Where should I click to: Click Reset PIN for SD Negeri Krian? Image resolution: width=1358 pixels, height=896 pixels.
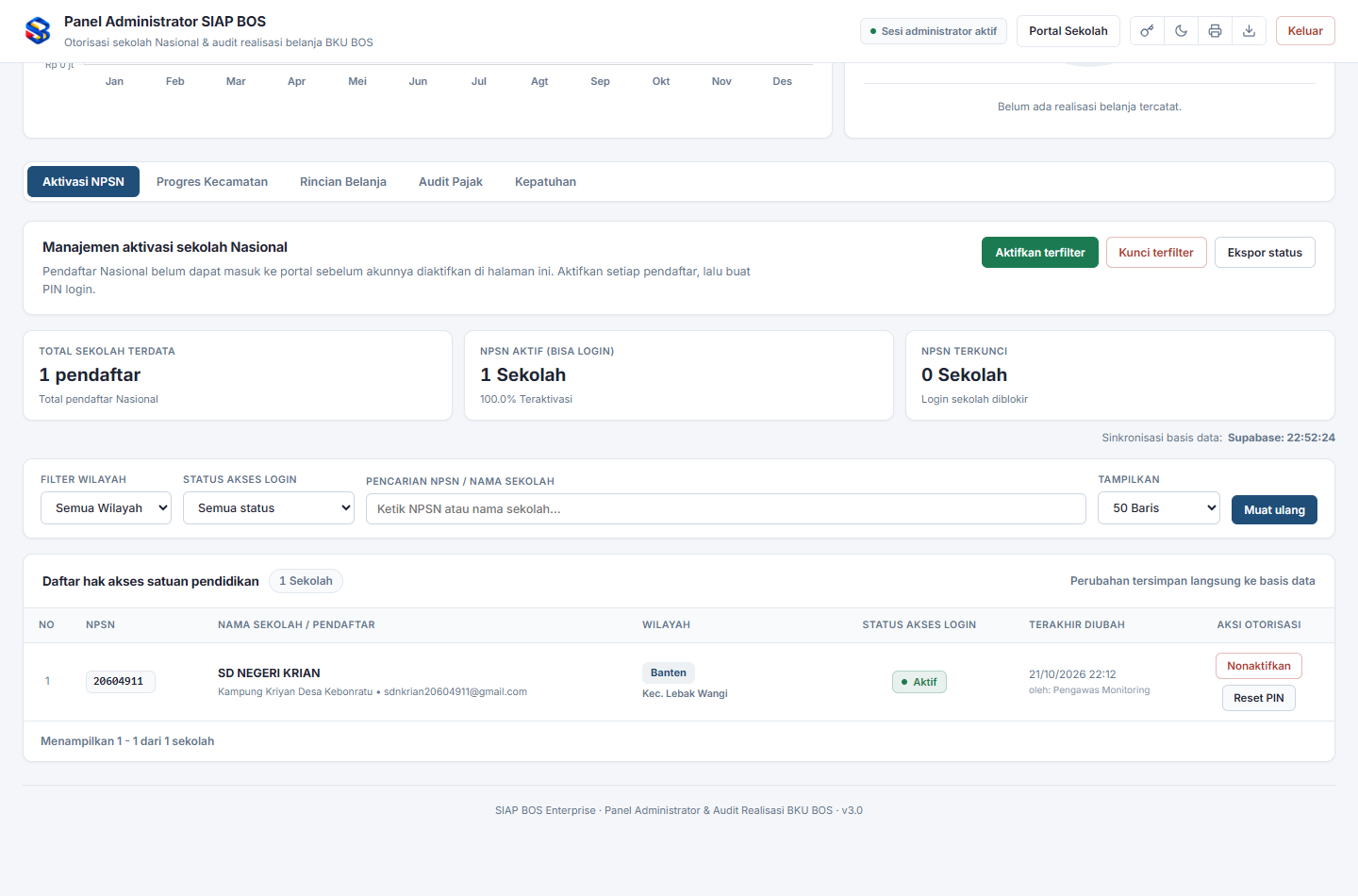pyautogui.click(x=1259, y=698)
